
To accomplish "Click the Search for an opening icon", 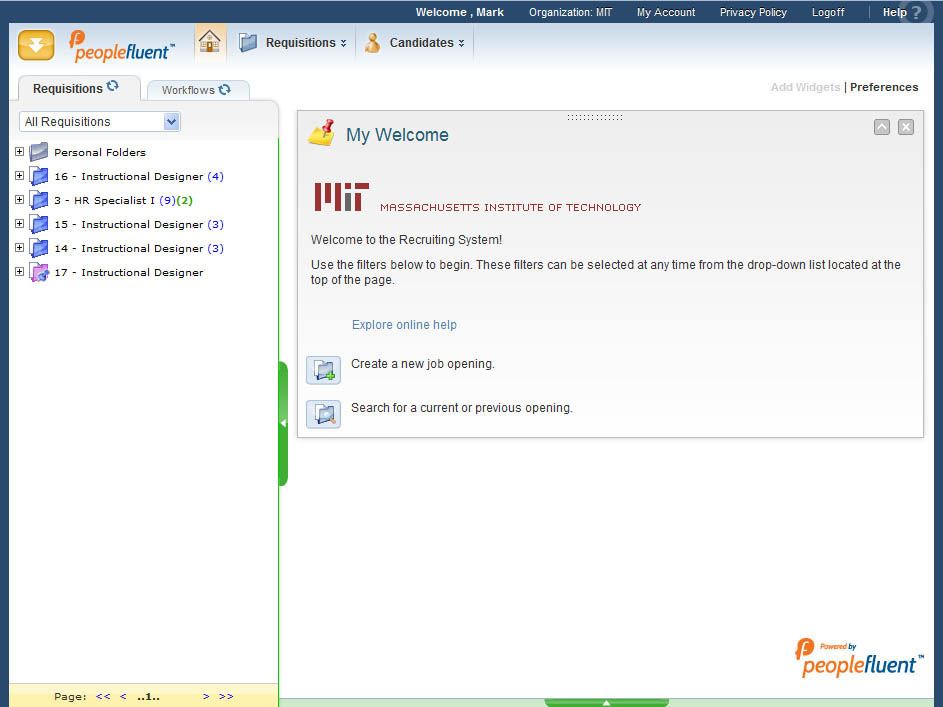I will pyautogui.click(x=323, y=414).
